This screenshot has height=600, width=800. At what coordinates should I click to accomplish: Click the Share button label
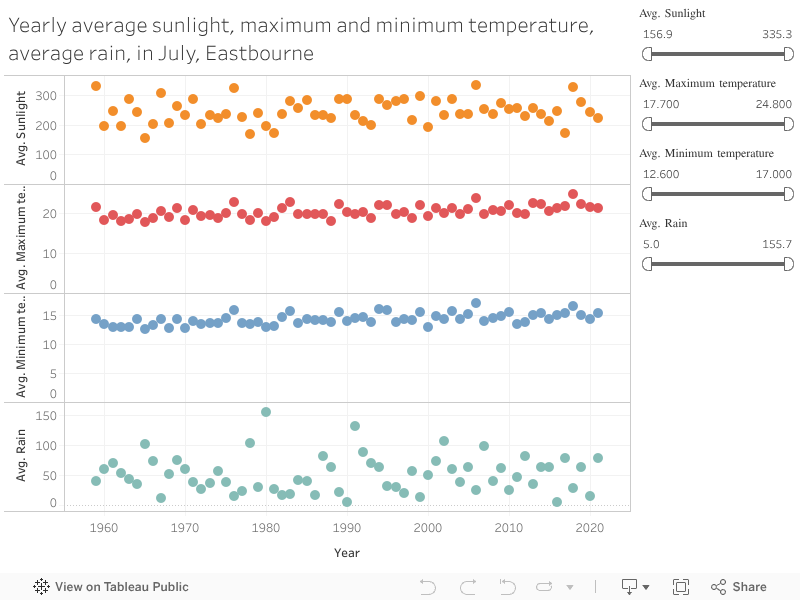tap(750, 587)
